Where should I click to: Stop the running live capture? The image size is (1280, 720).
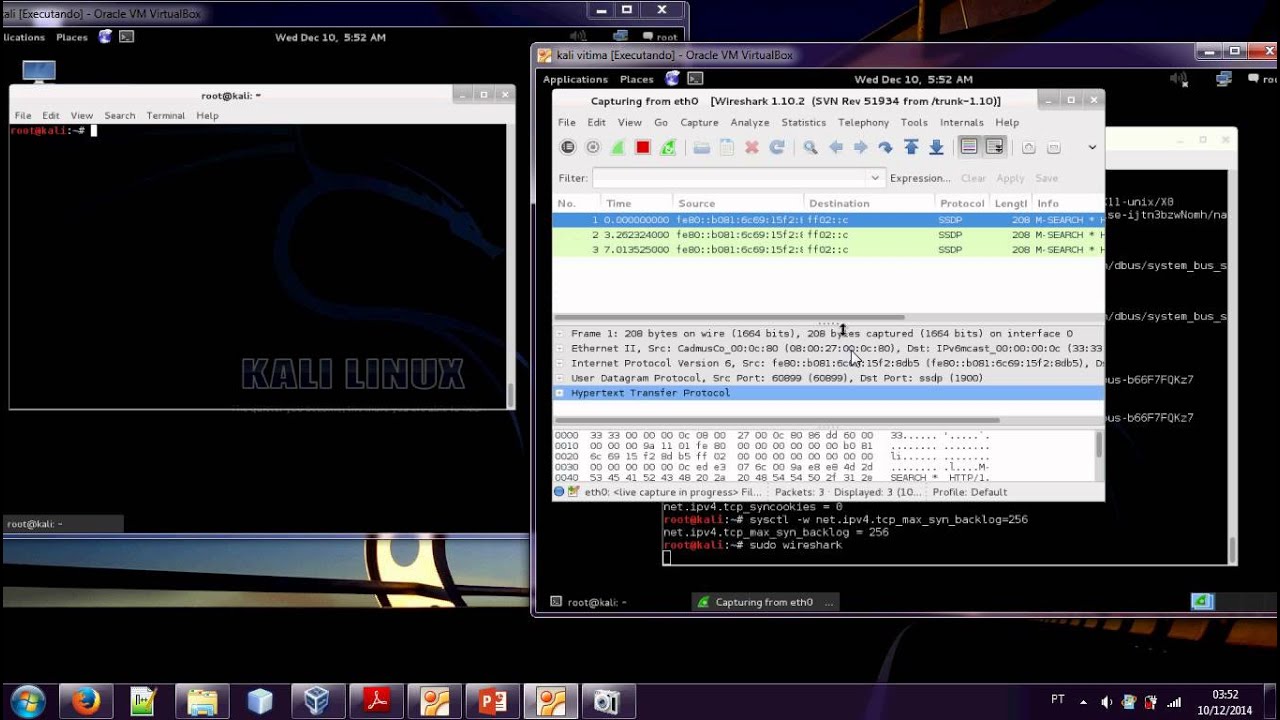coord(642,148)
